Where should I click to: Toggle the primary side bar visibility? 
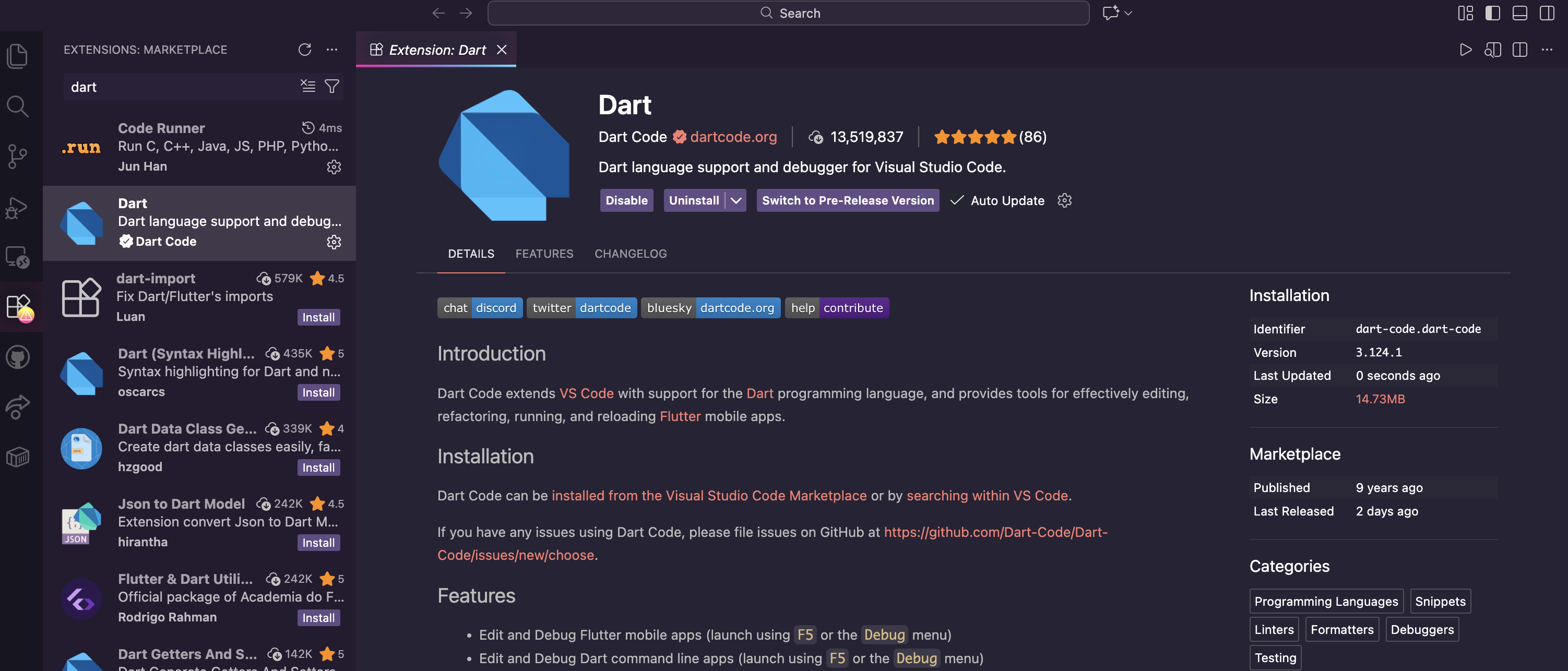(1492, 13)
